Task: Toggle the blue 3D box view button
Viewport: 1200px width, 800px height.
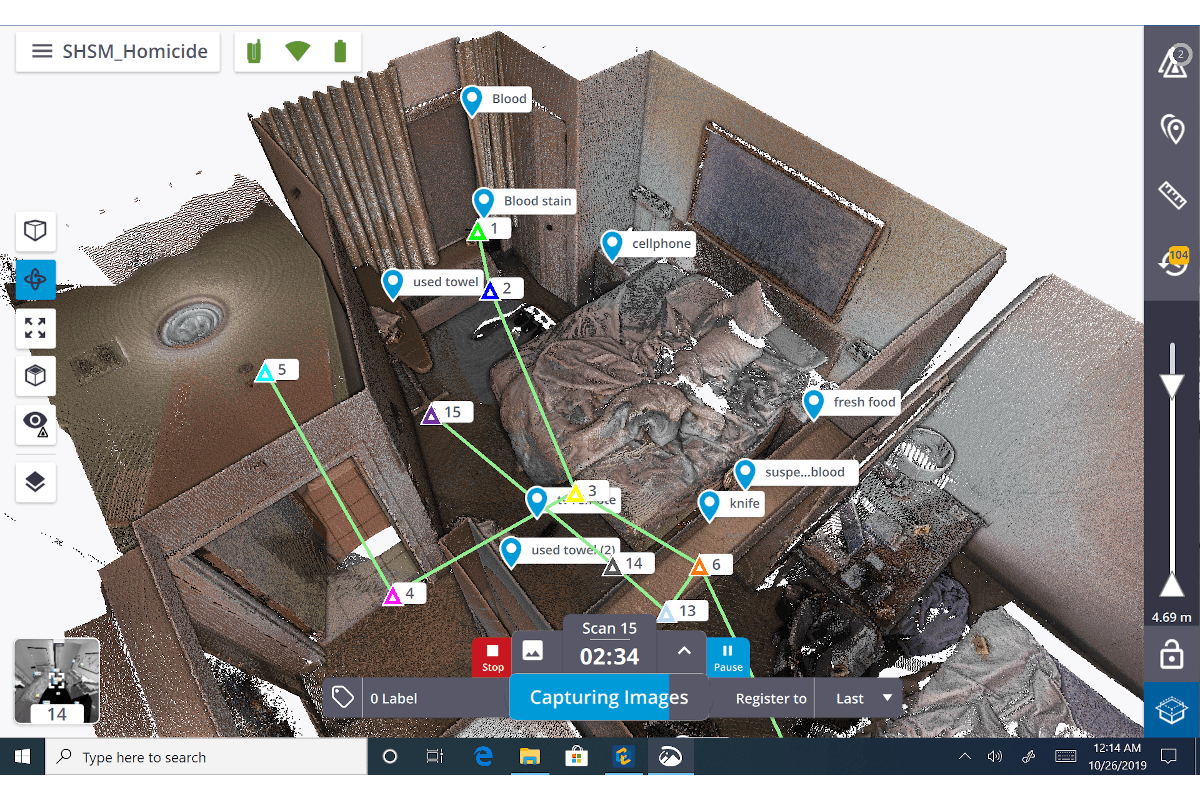Action: tap(1171, 710)
